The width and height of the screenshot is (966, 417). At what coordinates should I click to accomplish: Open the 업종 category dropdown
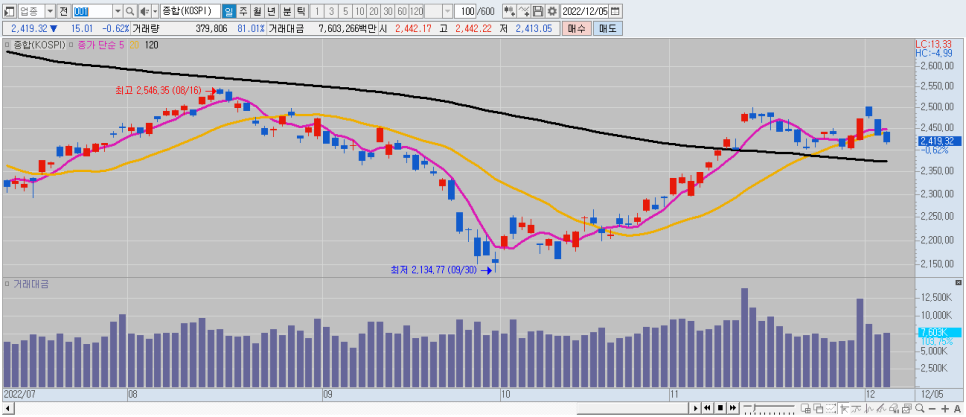click(50, 11)
